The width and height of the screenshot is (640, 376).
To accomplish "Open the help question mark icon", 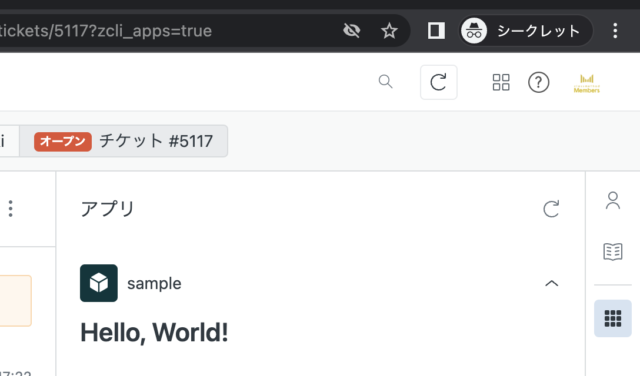I will click(x=538, y=82).
